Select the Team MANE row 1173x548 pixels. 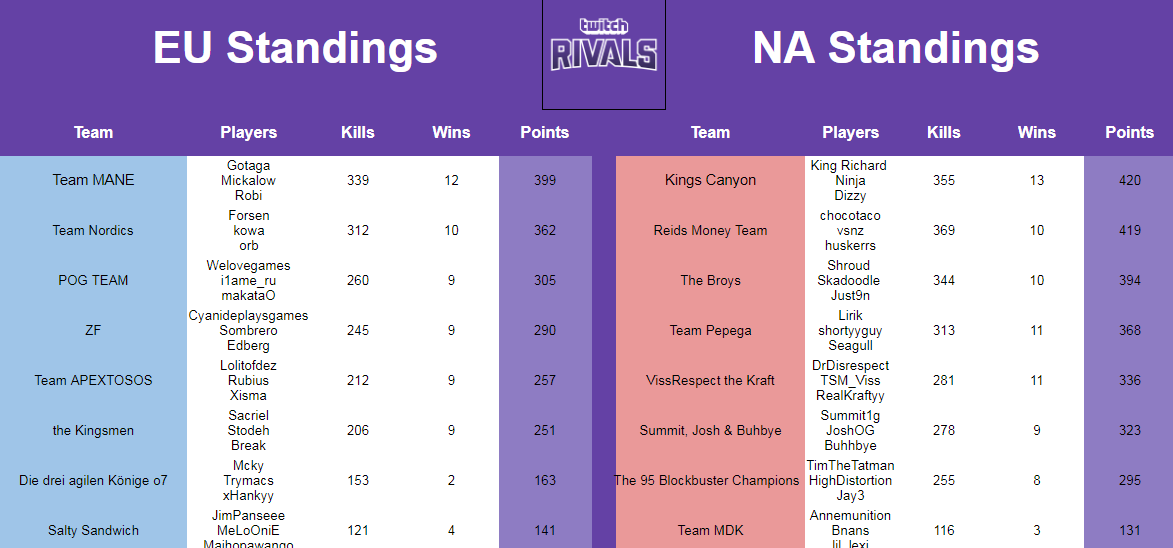93,180
